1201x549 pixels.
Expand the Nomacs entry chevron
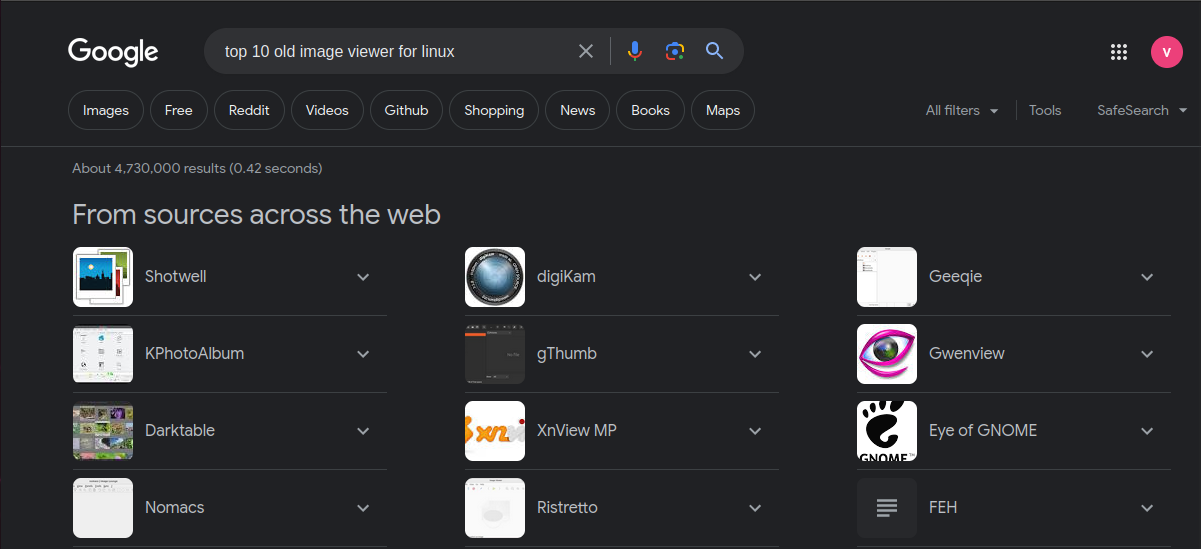pyautogui.click(x=363, y=508)
